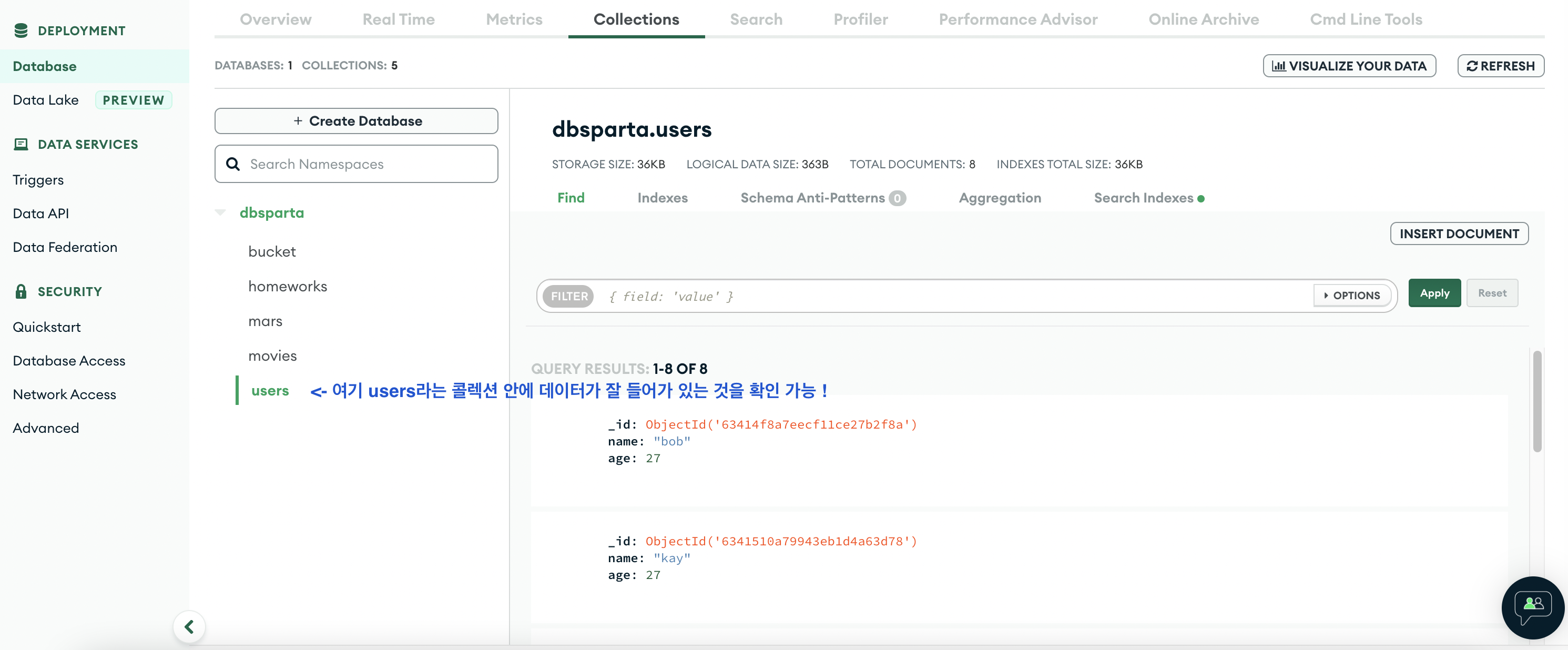Viewport: 1568px width, 650px height.
Task: Switch to the Profiler tab
Action: coord(860,19)
